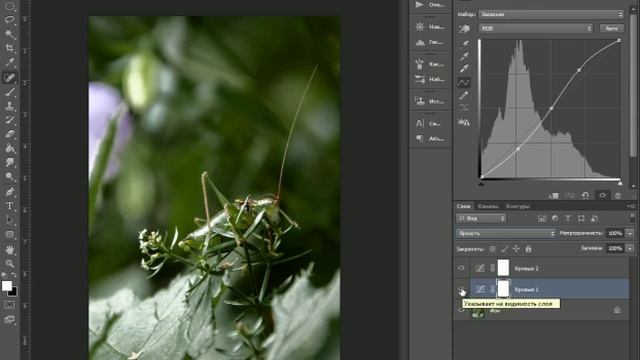This screenshot has width=640, height=360.
Task: Select the Zoom tool
Action: coord(10,263)
